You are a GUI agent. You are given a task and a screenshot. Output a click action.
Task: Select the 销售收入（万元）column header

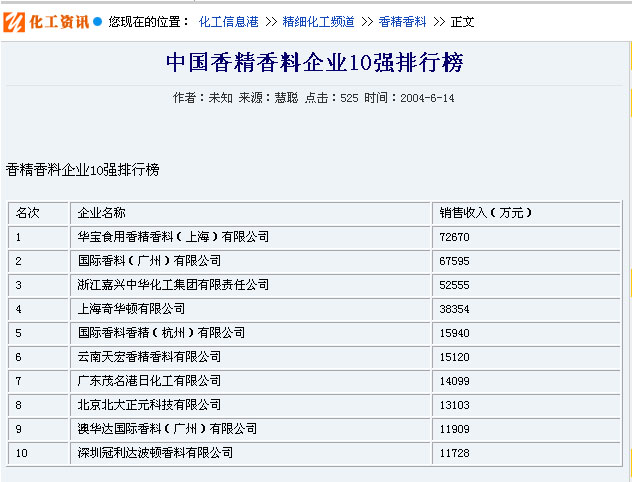point(486,213)
